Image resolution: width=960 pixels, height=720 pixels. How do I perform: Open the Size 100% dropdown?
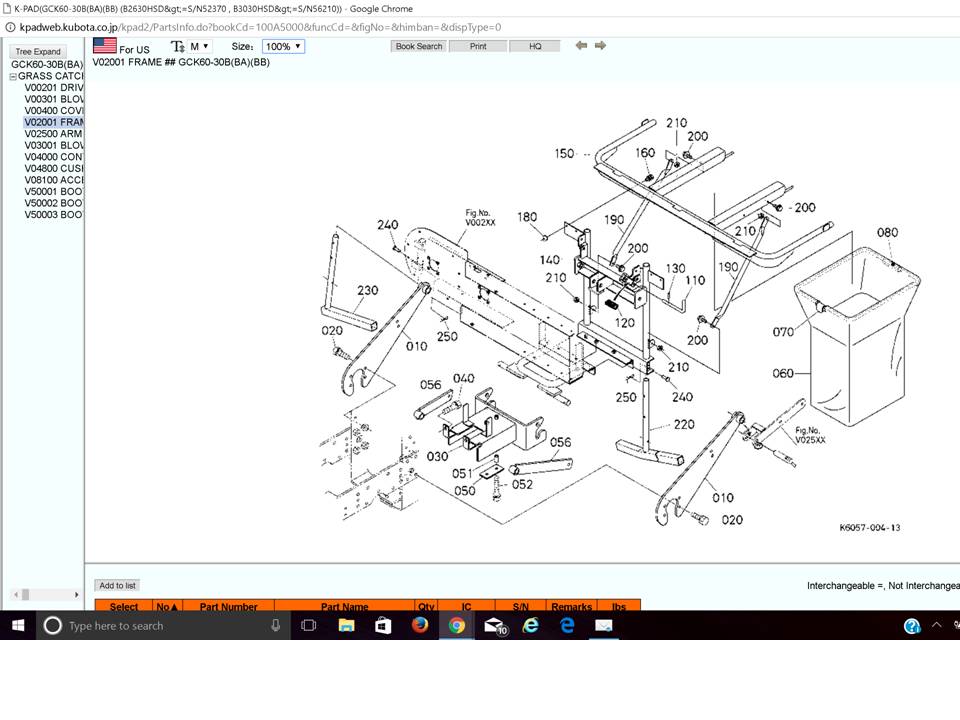(283, 47)
